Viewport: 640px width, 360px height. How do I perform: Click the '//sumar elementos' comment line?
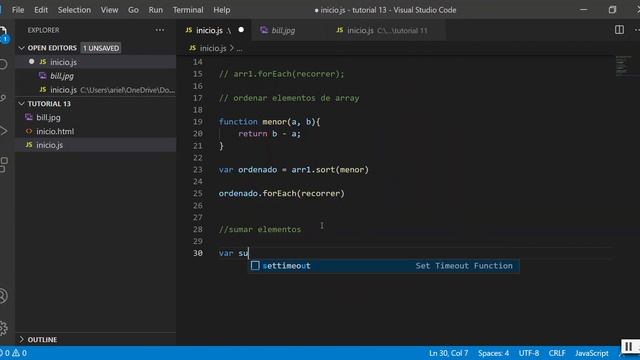pyautogui.click(x=260, y=229)
